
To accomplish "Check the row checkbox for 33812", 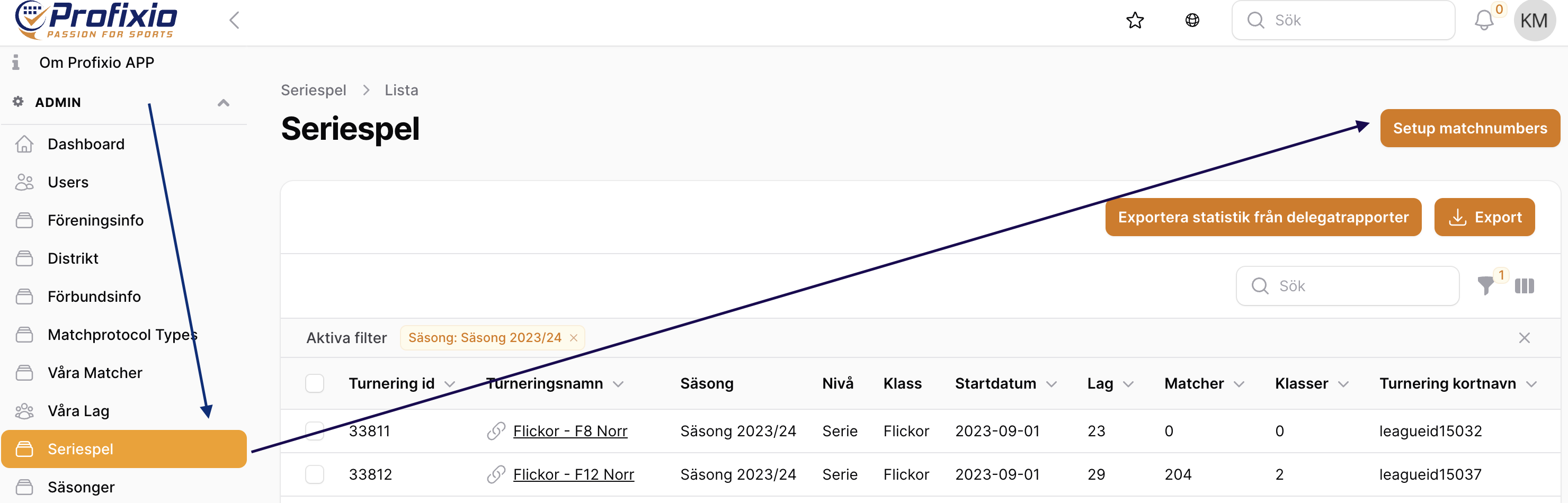I will tap(315, 474).
